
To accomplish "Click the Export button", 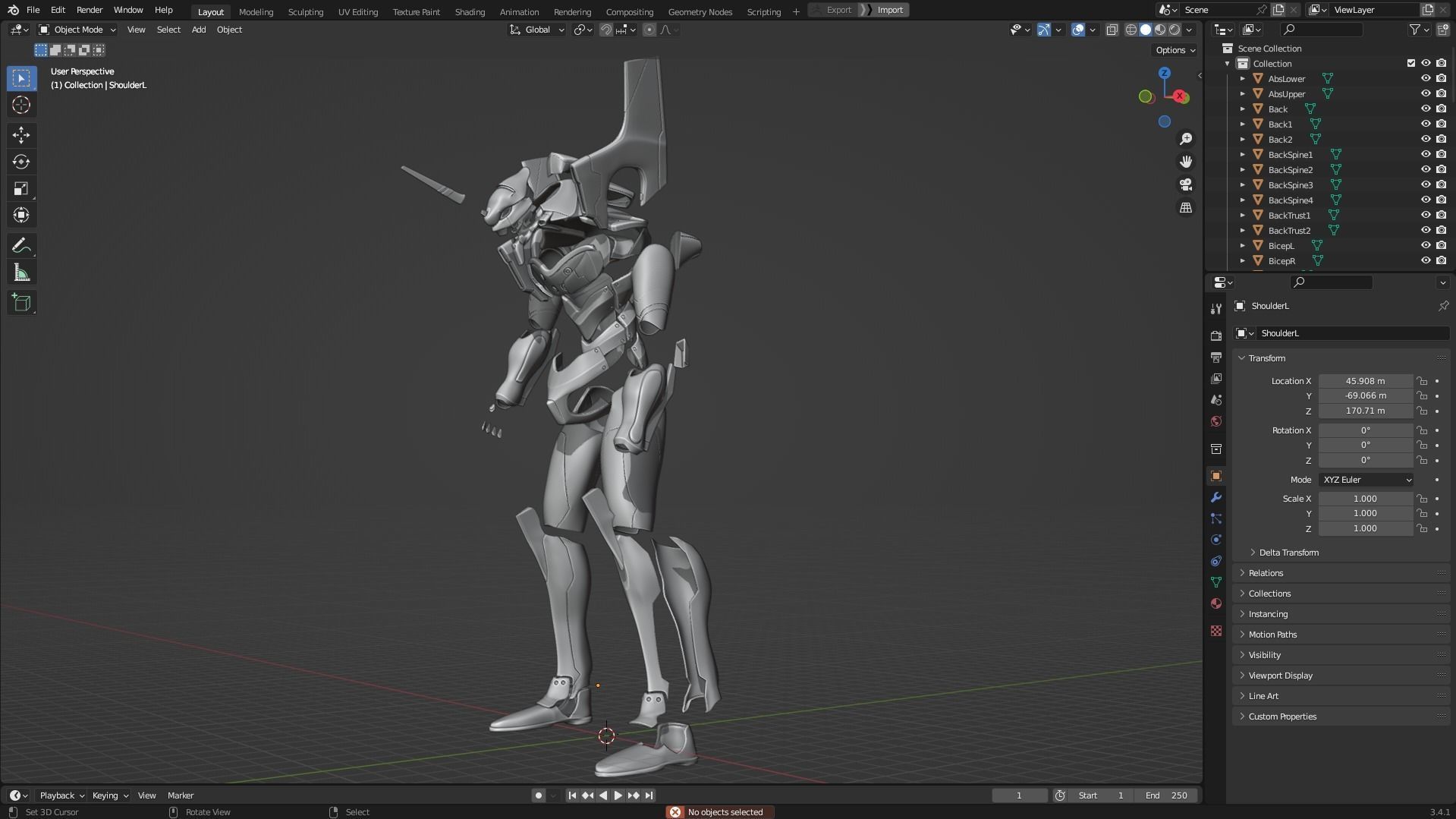I will click(x=833, y=10).
